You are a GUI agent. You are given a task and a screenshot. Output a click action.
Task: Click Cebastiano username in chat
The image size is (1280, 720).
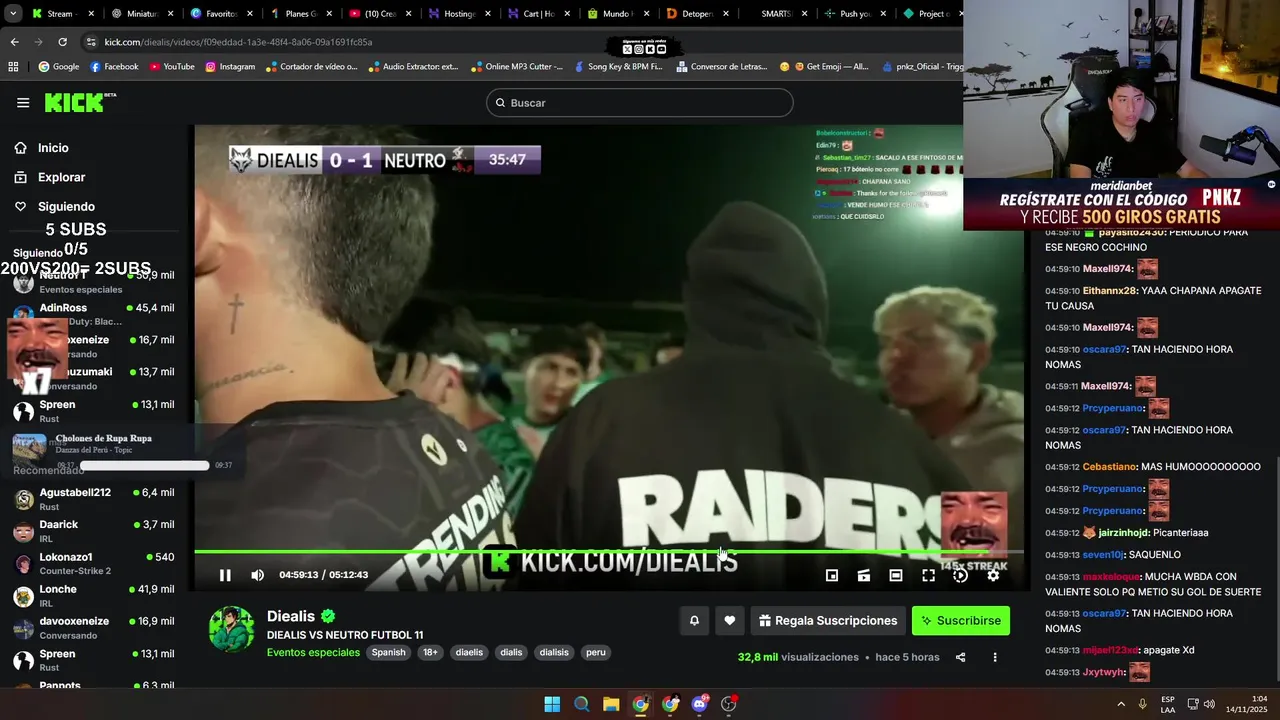(x=1109, y=467)
